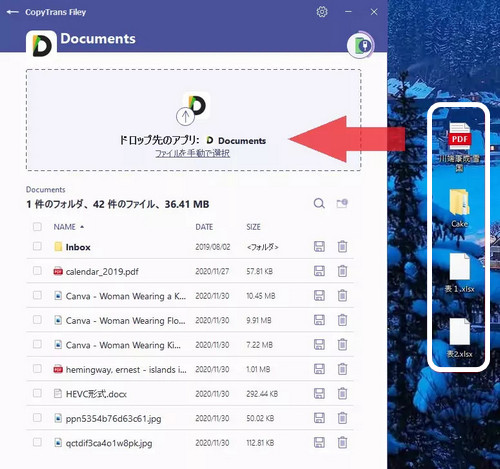Screen dimensions: 500x469
Task: Click the upload arrow in drop zone
Action: (185, 116)
